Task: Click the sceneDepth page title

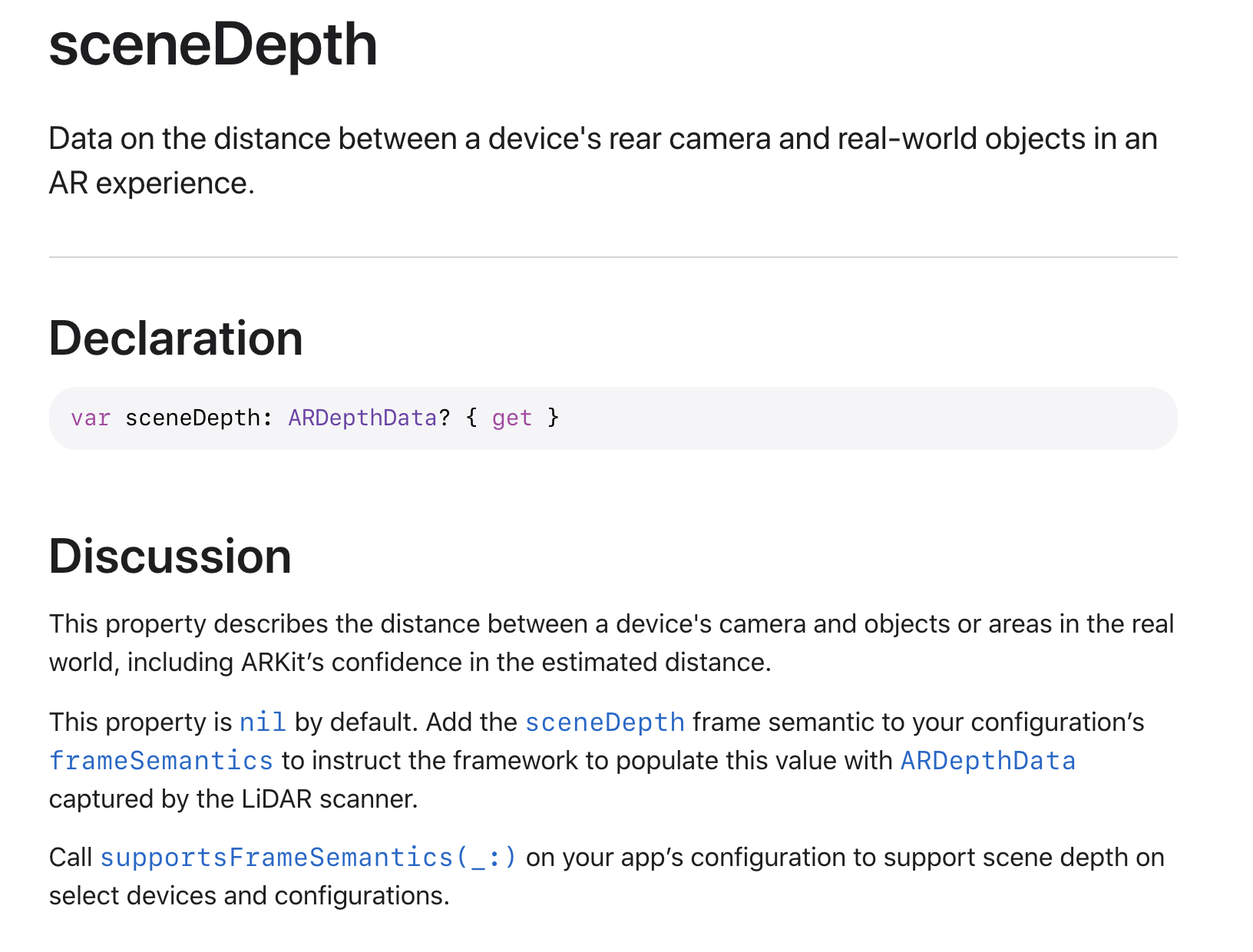Action: pyautogui.click(x=213, y=45)
